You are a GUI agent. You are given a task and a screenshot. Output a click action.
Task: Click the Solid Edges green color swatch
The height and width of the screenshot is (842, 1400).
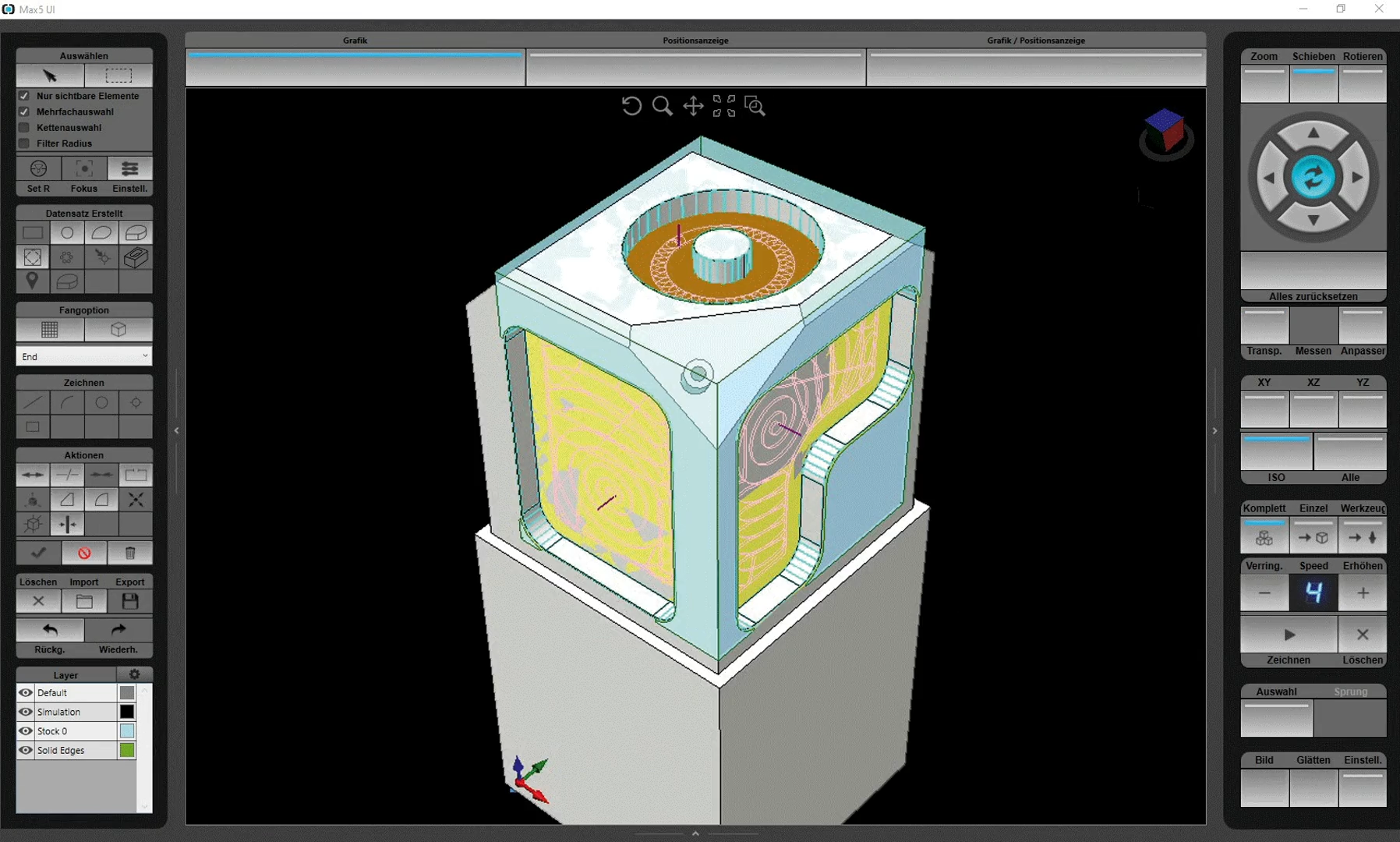pos(126,750)
